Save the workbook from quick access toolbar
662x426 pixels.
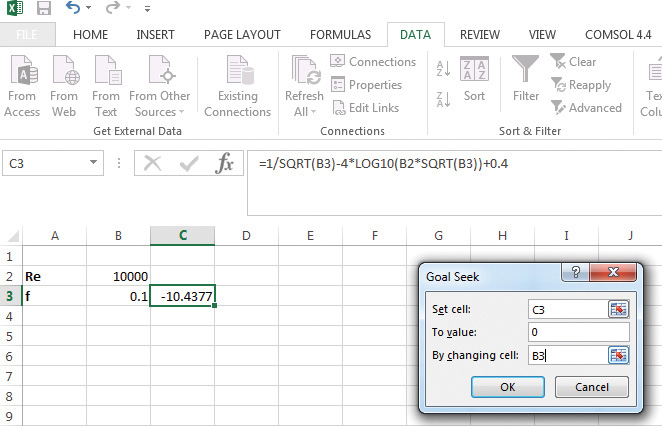(x=43, y=9)
